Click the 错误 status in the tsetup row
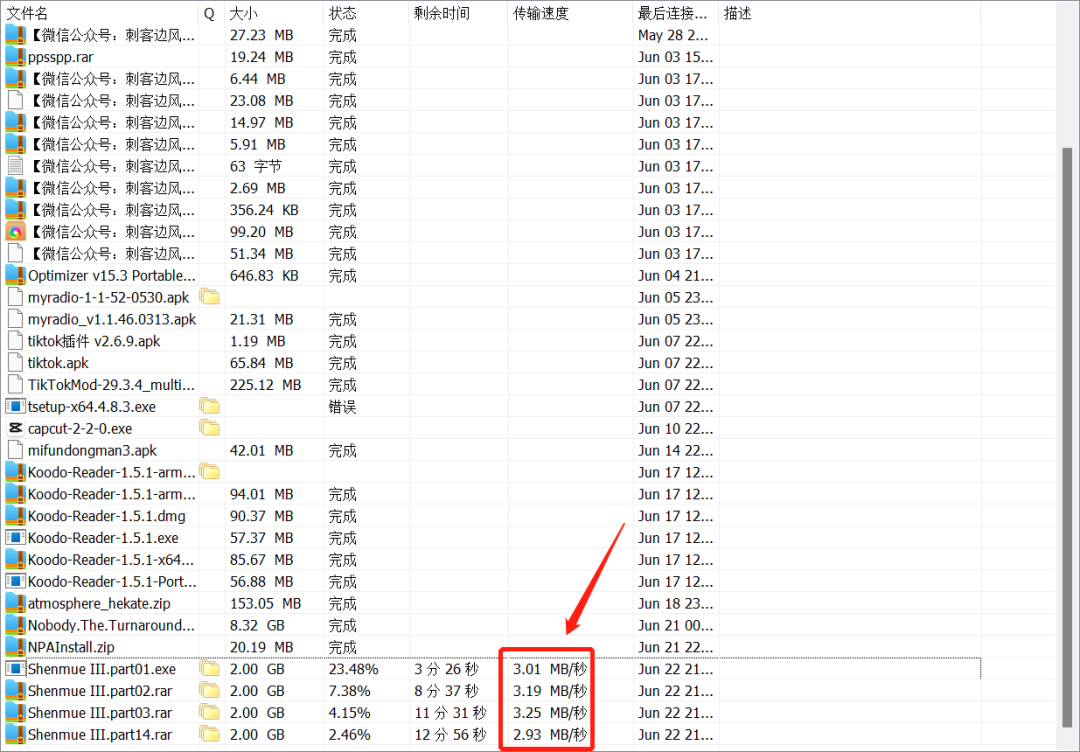The height and width of the screenshot is (752, 1080). click(x=342, y=407)
